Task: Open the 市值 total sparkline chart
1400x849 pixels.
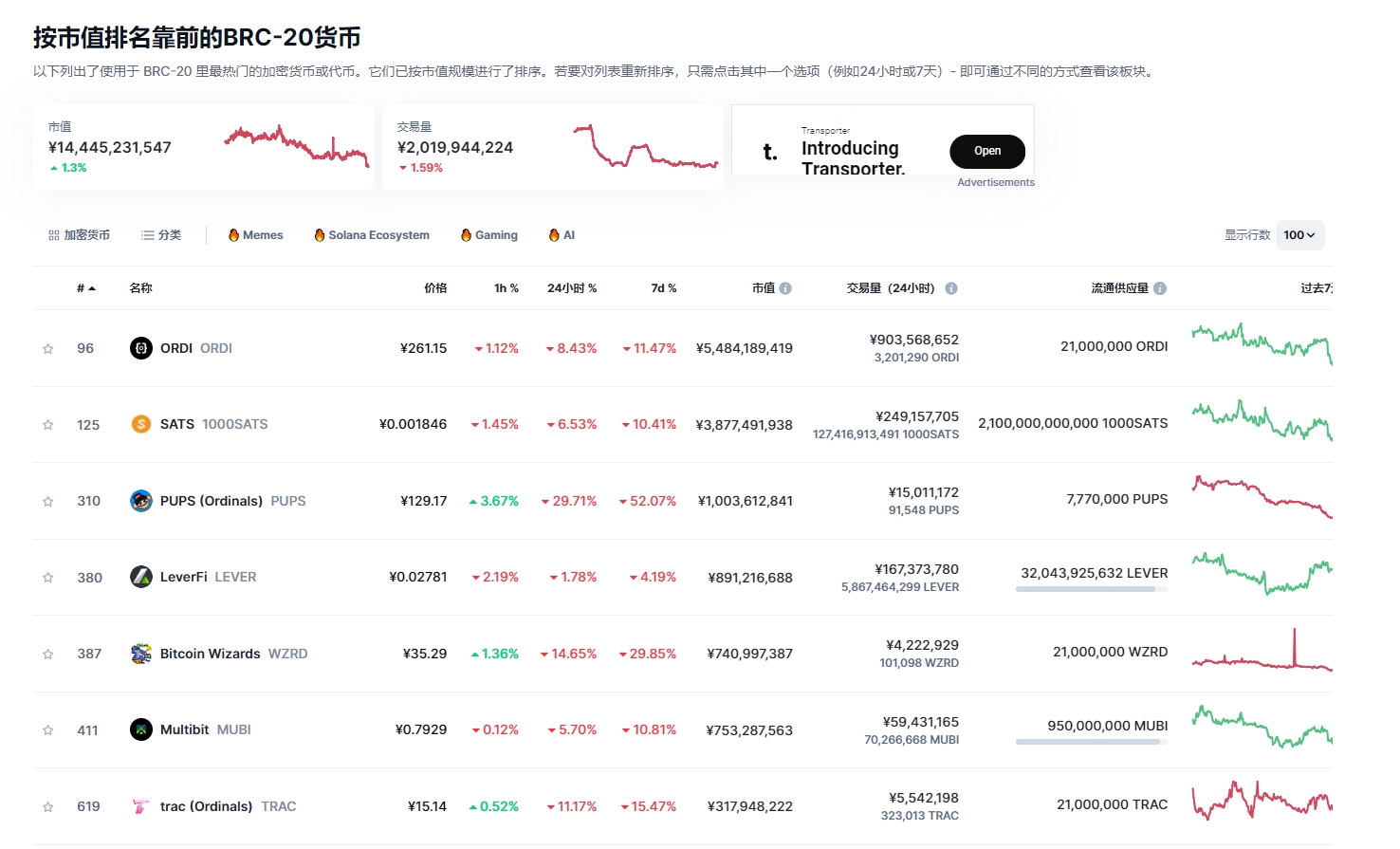Action: click(x=297, y=146)
